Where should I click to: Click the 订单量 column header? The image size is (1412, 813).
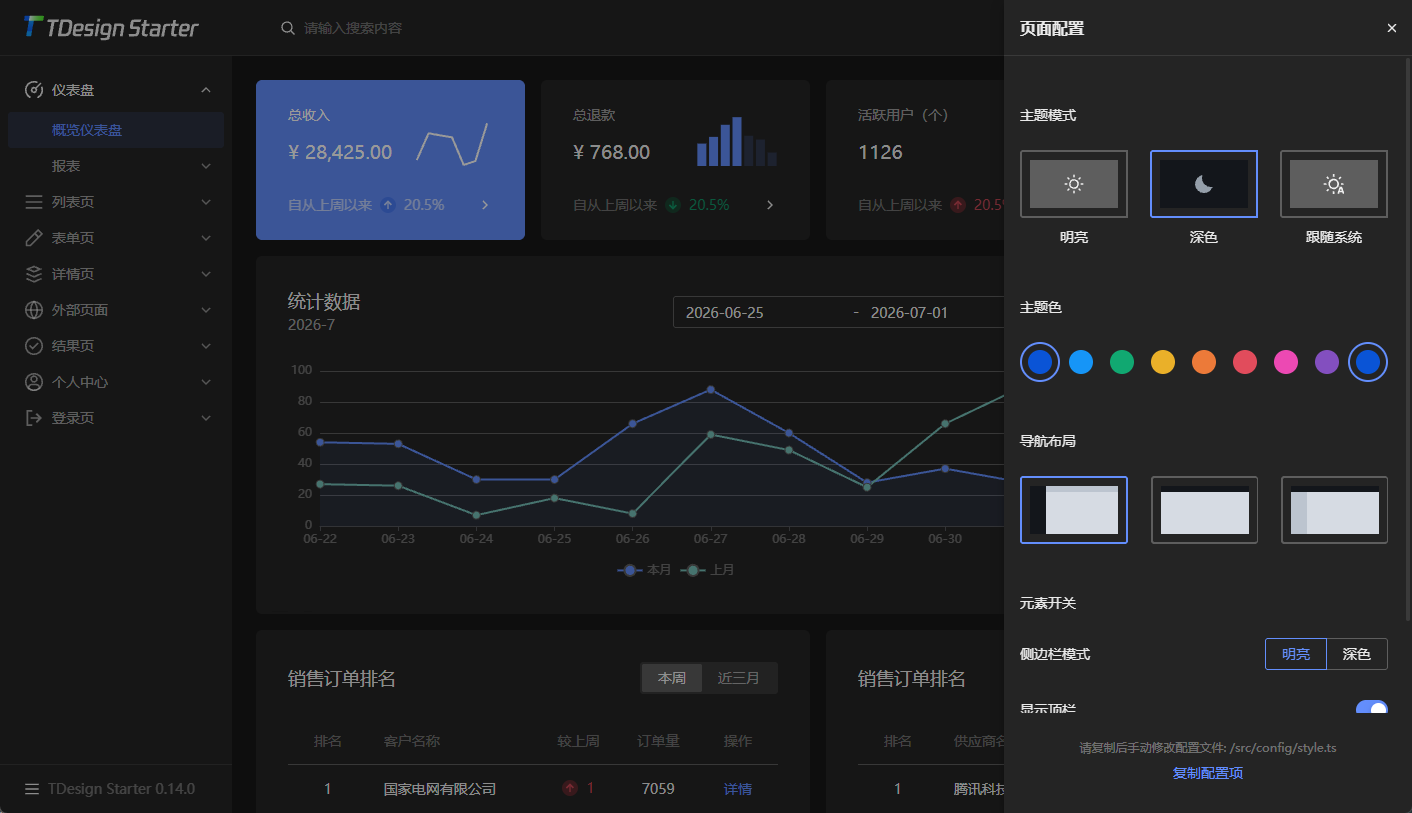coord(659,741)
